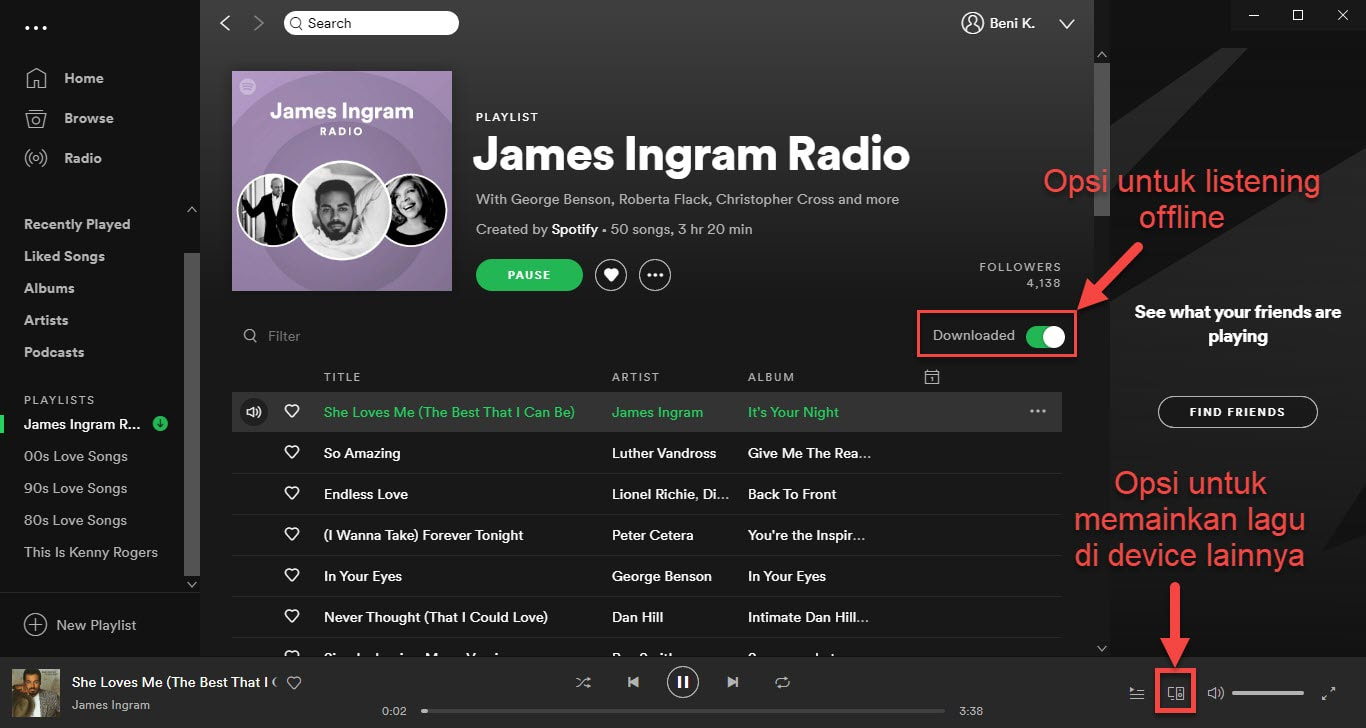The height and width of the screenshot is (728, 1366).
Task: Like the playlist with heart button
Action: pos(611,275)
